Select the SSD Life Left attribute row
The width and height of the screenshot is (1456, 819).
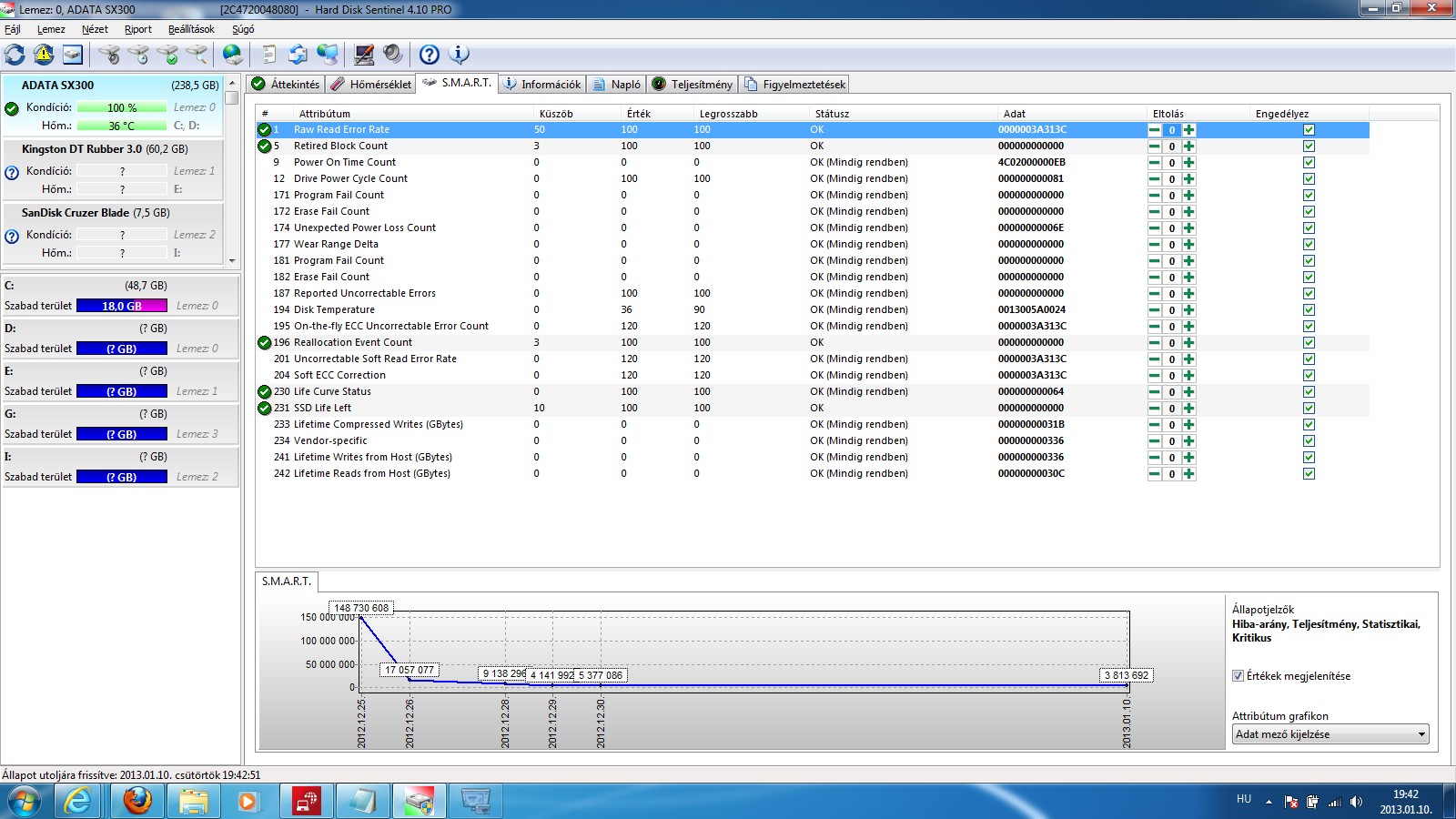812,409
